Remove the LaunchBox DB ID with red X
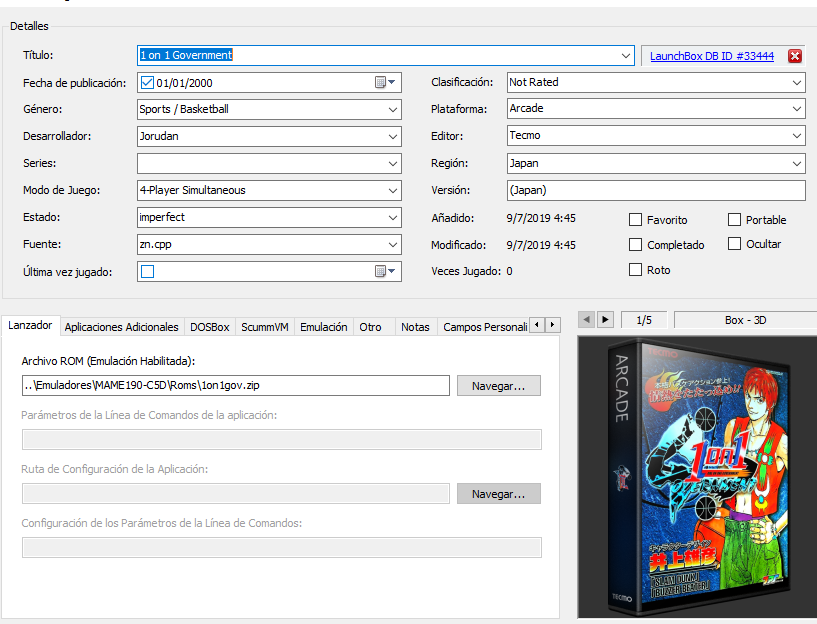This screenshot has width=817, height=624. pyautogui.click(x=795, y=56)
